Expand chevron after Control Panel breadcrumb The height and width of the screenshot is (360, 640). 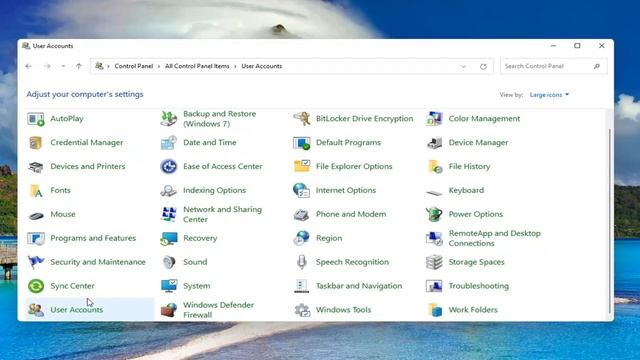click(159, 66)
